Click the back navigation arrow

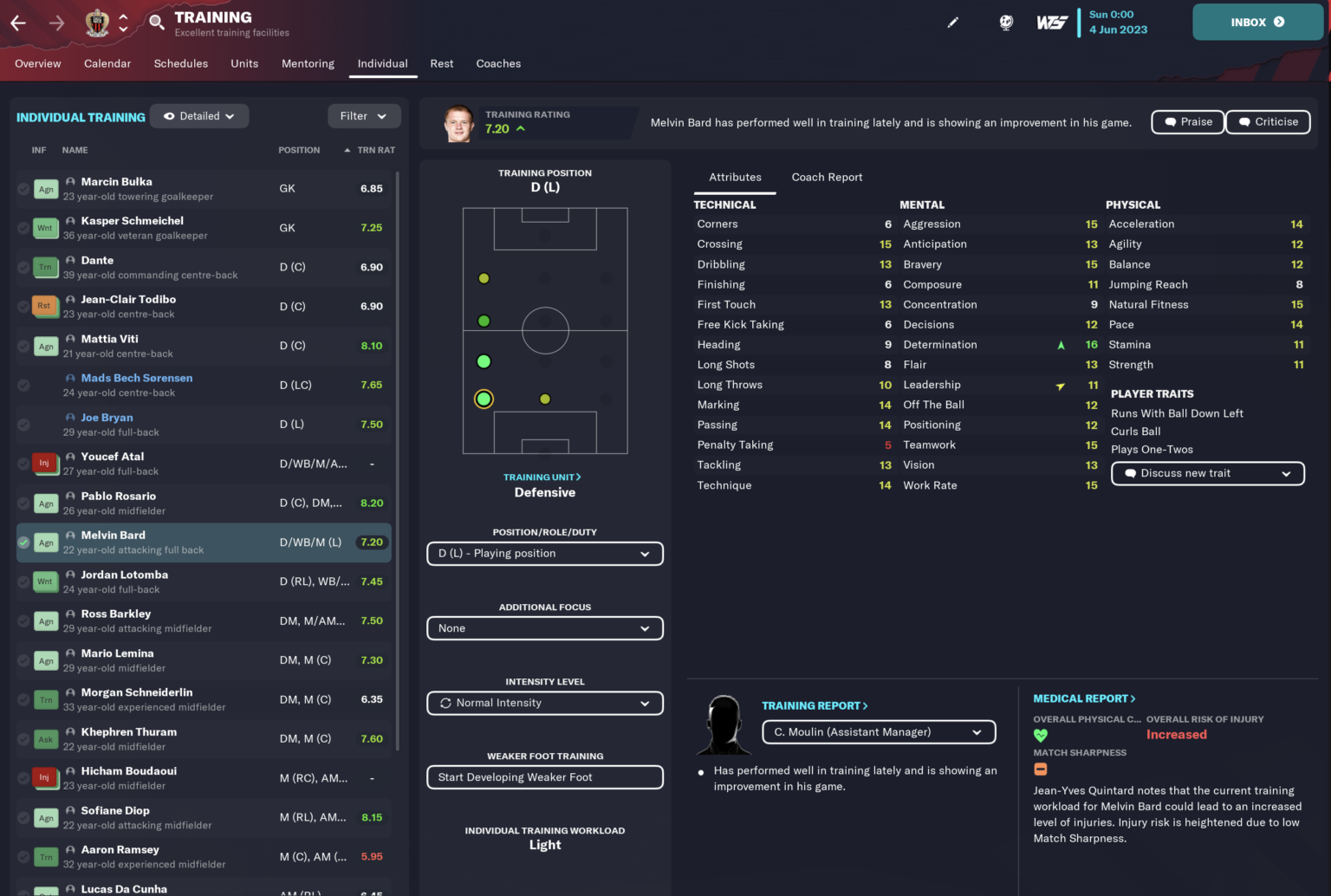tap(18, 23)
